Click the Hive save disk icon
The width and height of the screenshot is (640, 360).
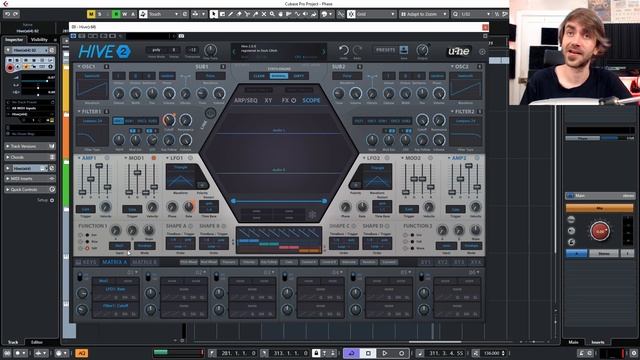tap(404, 50)
